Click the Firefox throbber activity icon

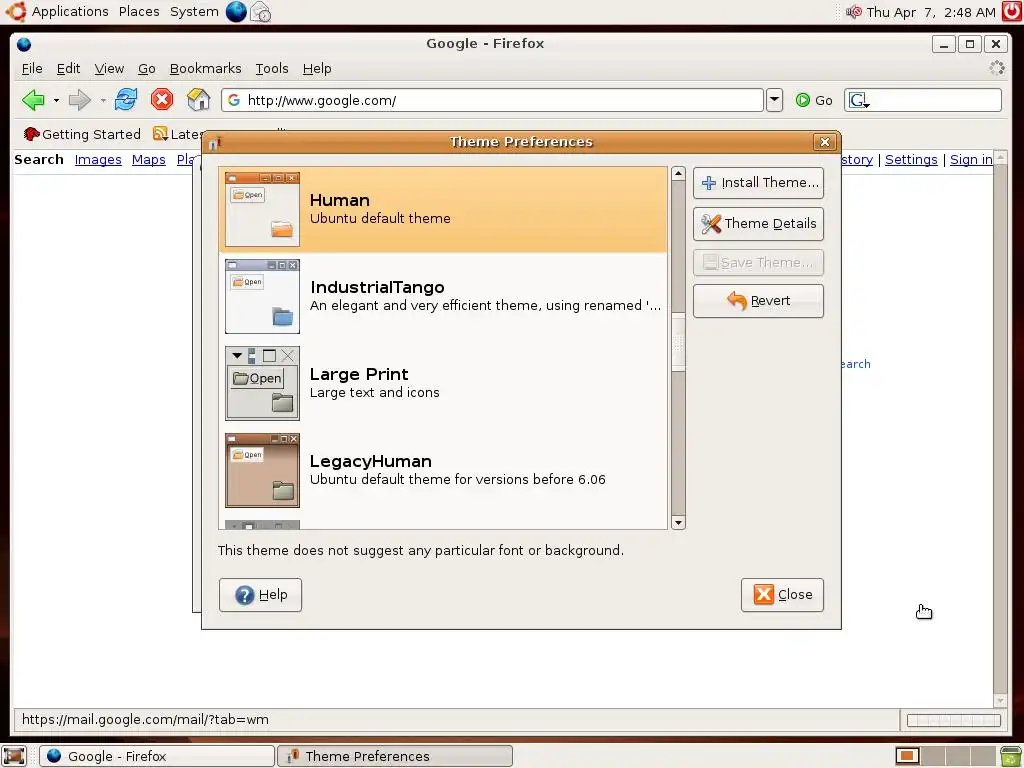997,68
